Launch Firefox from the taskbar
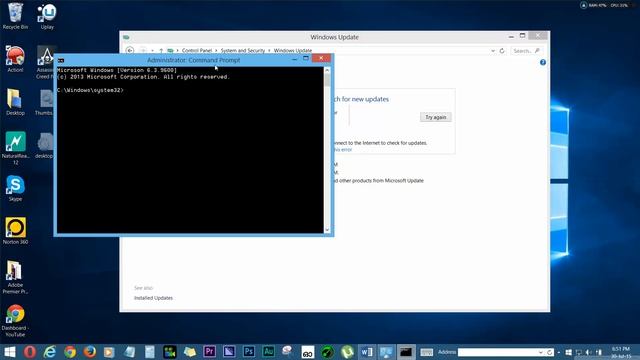This screenshot has width=640, height=360. 89,352
